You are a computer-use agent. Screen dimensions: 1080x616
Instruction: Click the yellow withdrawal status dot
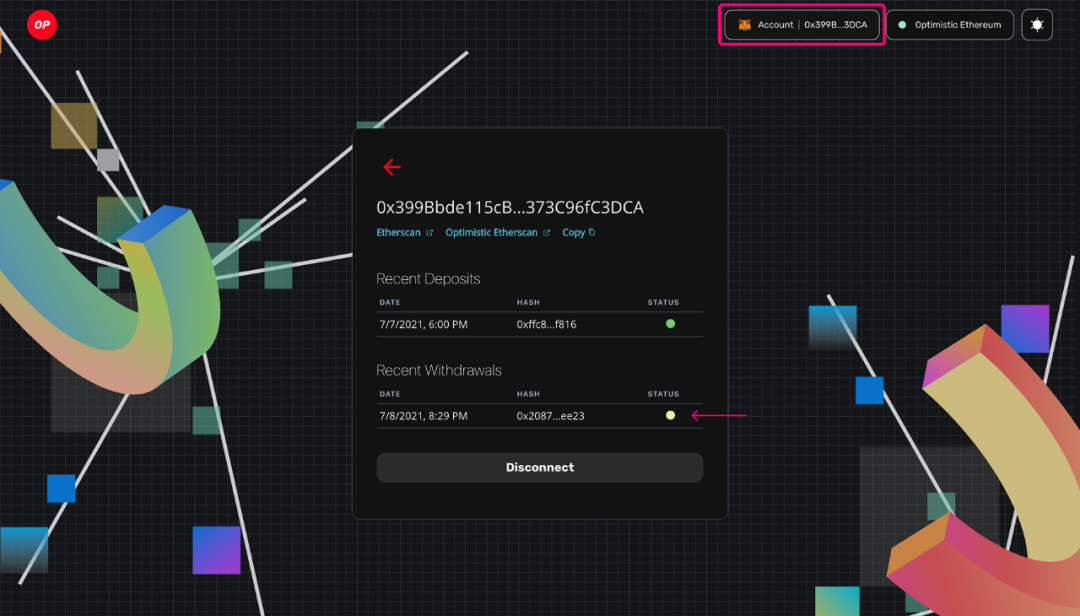click(x=670, y=415)
